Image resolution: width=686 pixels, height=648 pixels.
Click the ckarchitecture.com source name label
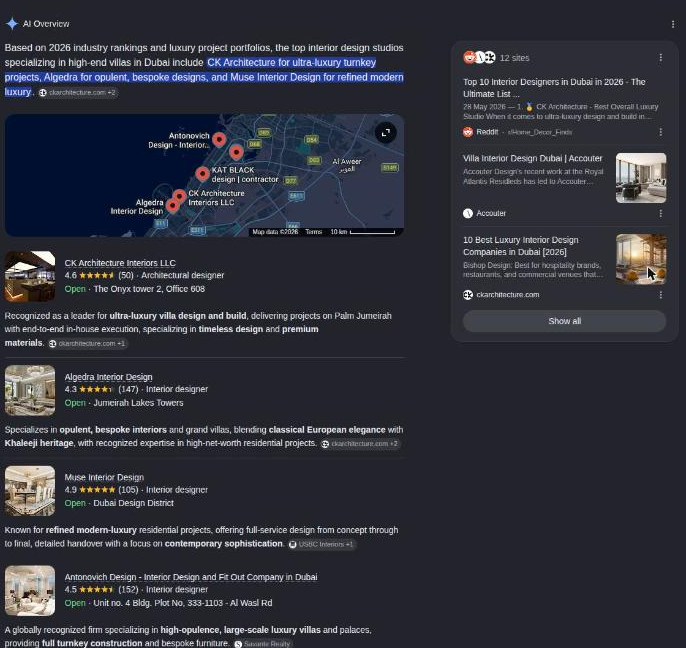click(x=508, y=295)
